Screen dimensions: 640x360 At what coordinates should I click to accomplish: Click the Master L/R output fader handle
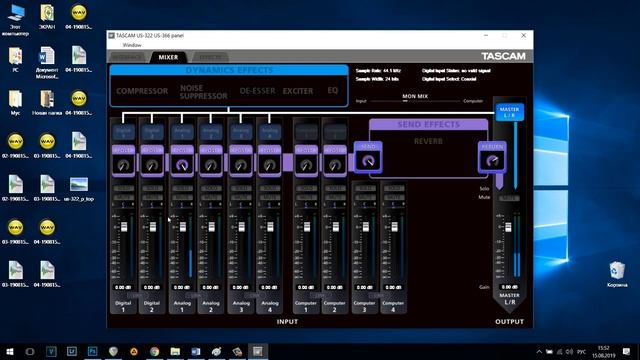pyautogui.click(x=508, y=227)
